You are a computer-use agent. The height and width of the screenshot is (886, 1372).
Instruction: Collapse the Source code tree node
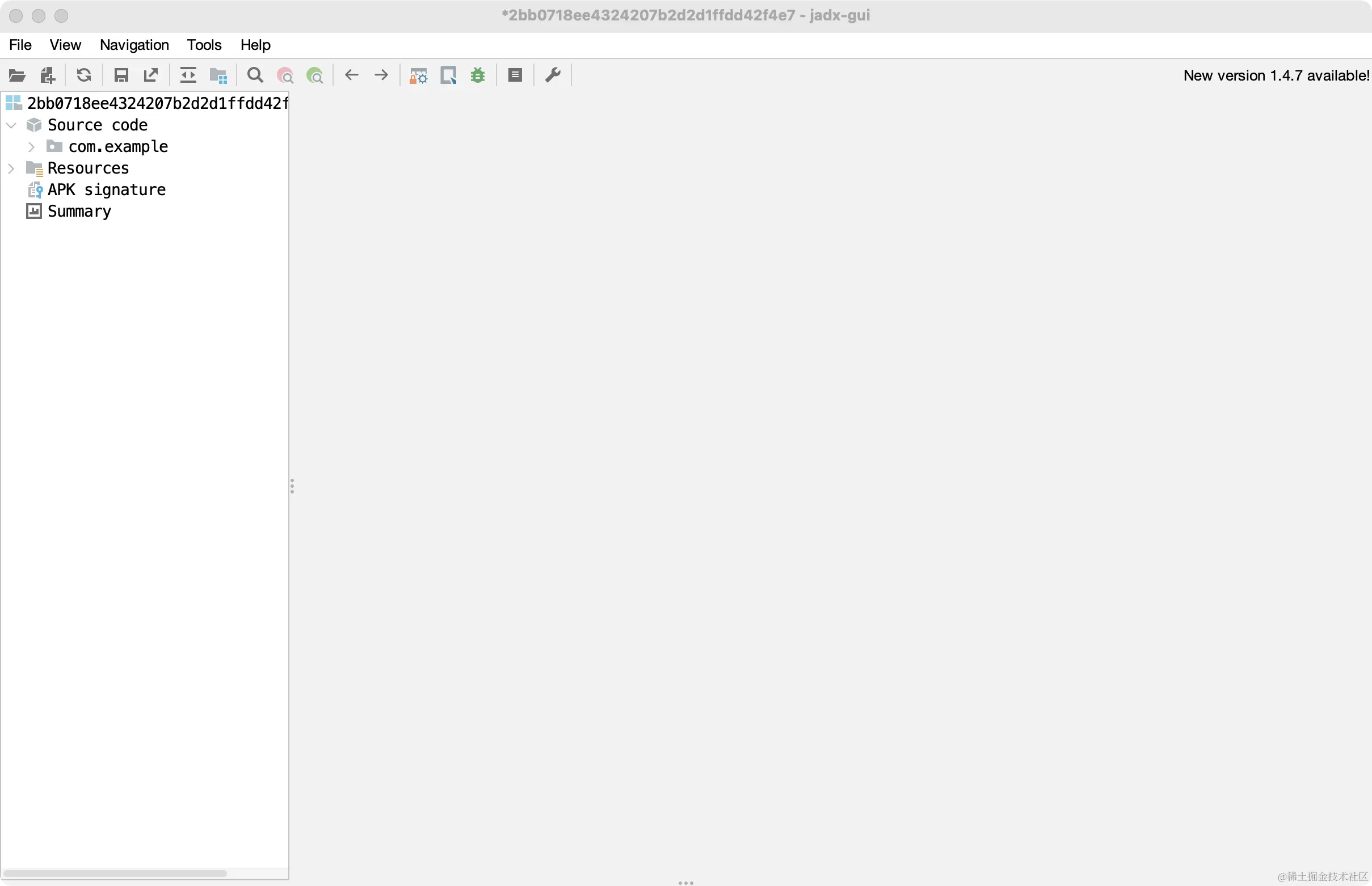11,125
